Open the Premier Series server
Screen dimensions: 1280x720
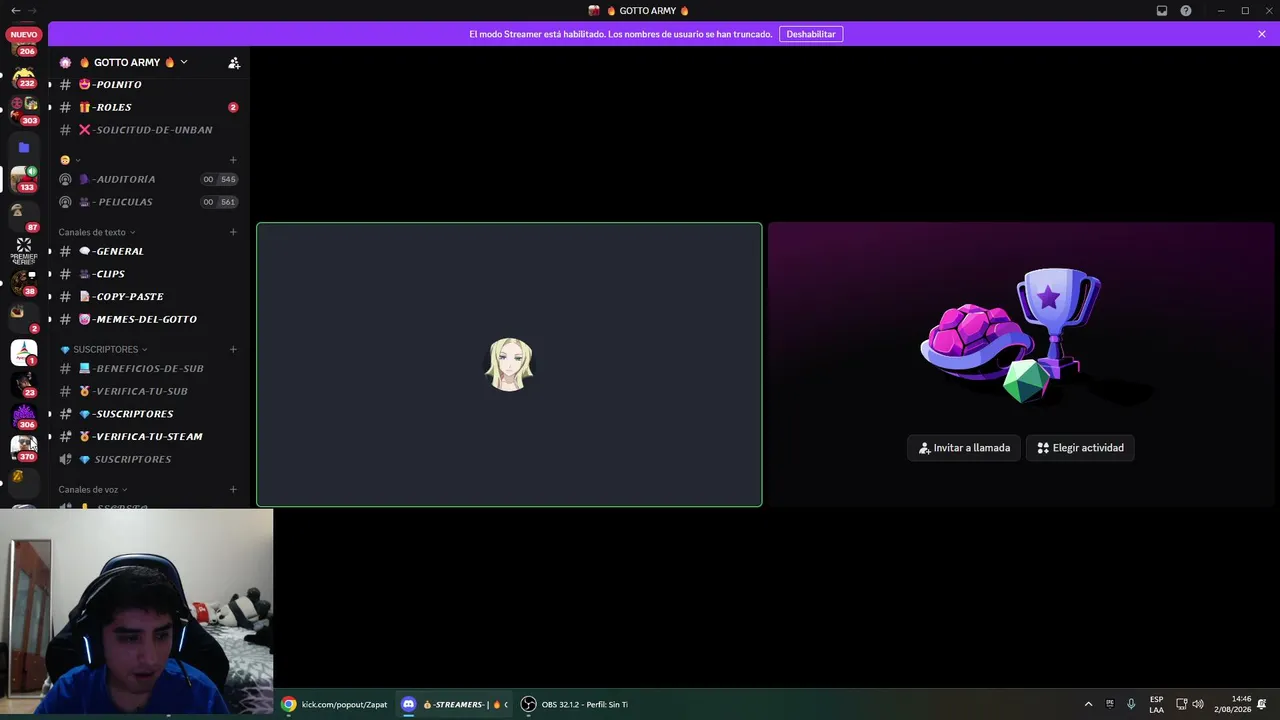coord(24,250)
